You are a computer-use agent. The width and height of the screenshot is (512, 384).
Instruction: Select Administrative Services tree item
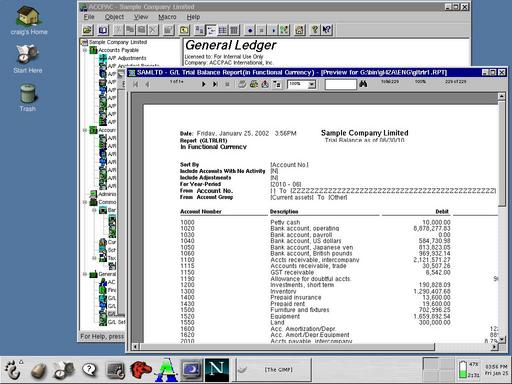pos(107,194)
